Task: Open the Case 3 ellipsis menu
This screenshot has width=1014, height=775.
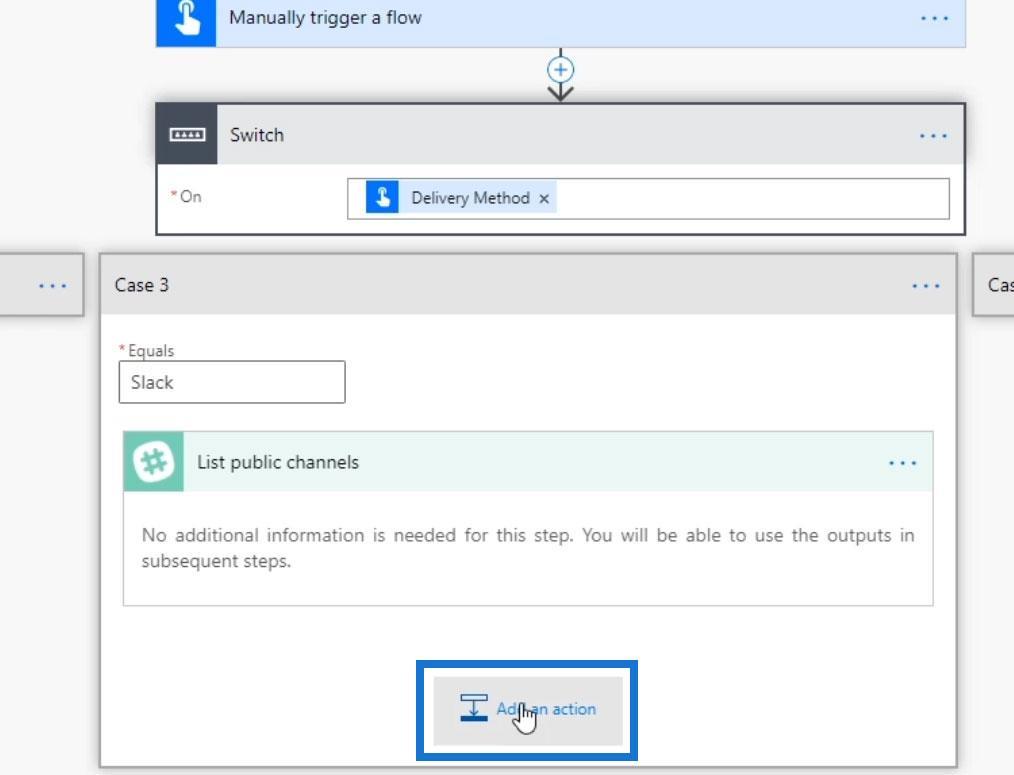Action: pos(925,285)
